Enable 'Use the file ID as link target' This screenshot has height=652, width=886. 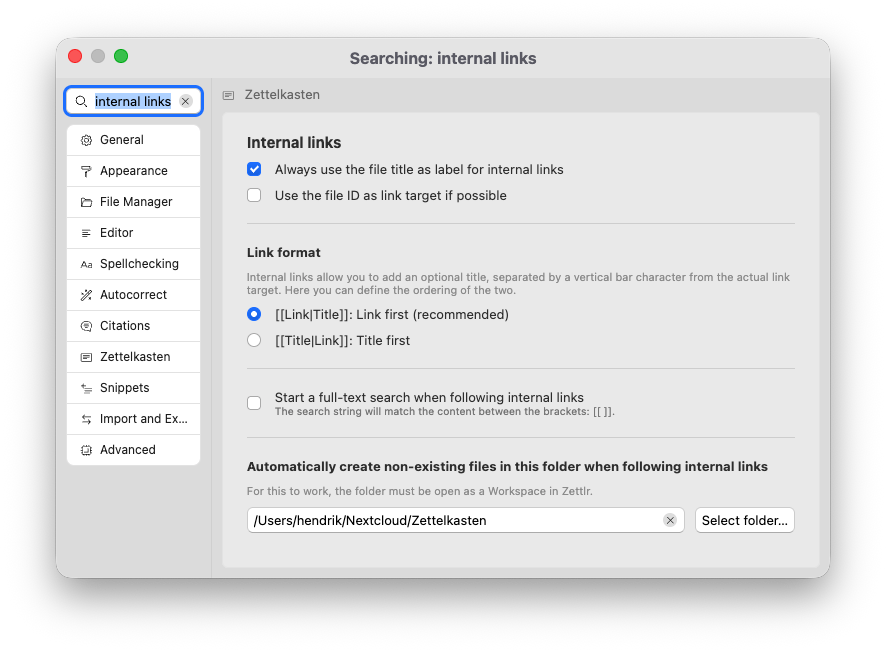click(x=253, y=195)
